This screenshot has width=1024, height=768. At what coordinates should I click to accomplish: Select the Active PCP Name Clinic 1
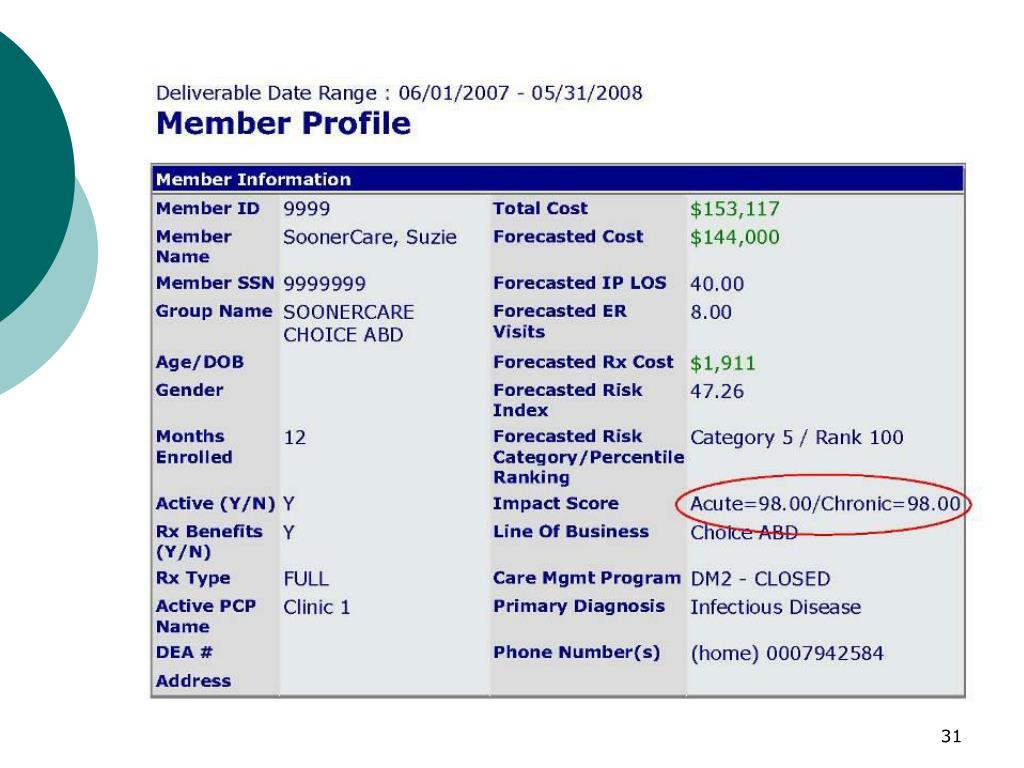[x=317, y=607]
